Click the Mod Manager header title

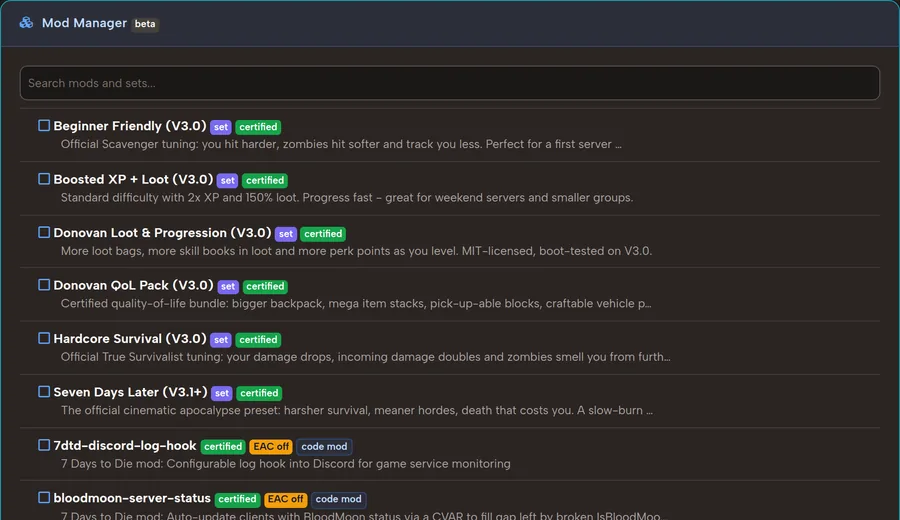coord(84,23)
